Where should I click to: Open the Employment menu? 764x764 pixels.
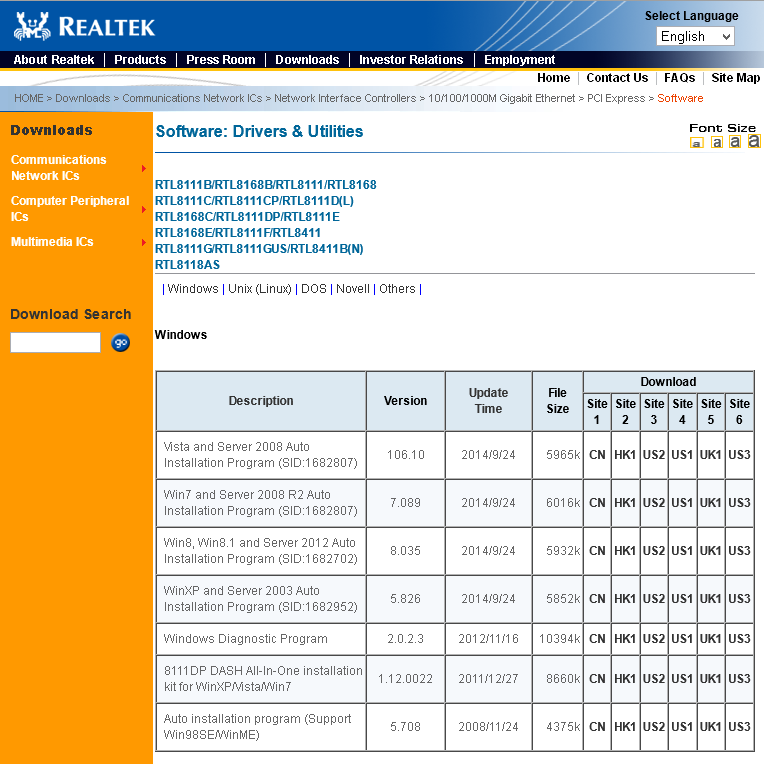click(x=519, y=59)
